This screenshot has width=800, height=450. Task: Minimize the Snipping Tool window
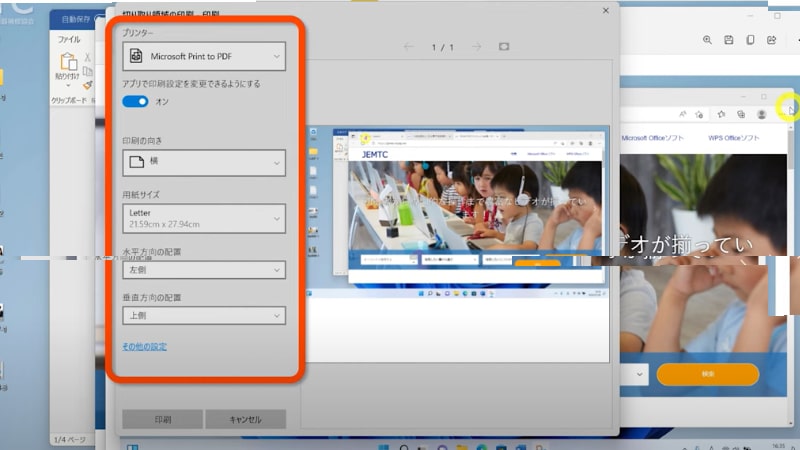[x=749, y=16]
